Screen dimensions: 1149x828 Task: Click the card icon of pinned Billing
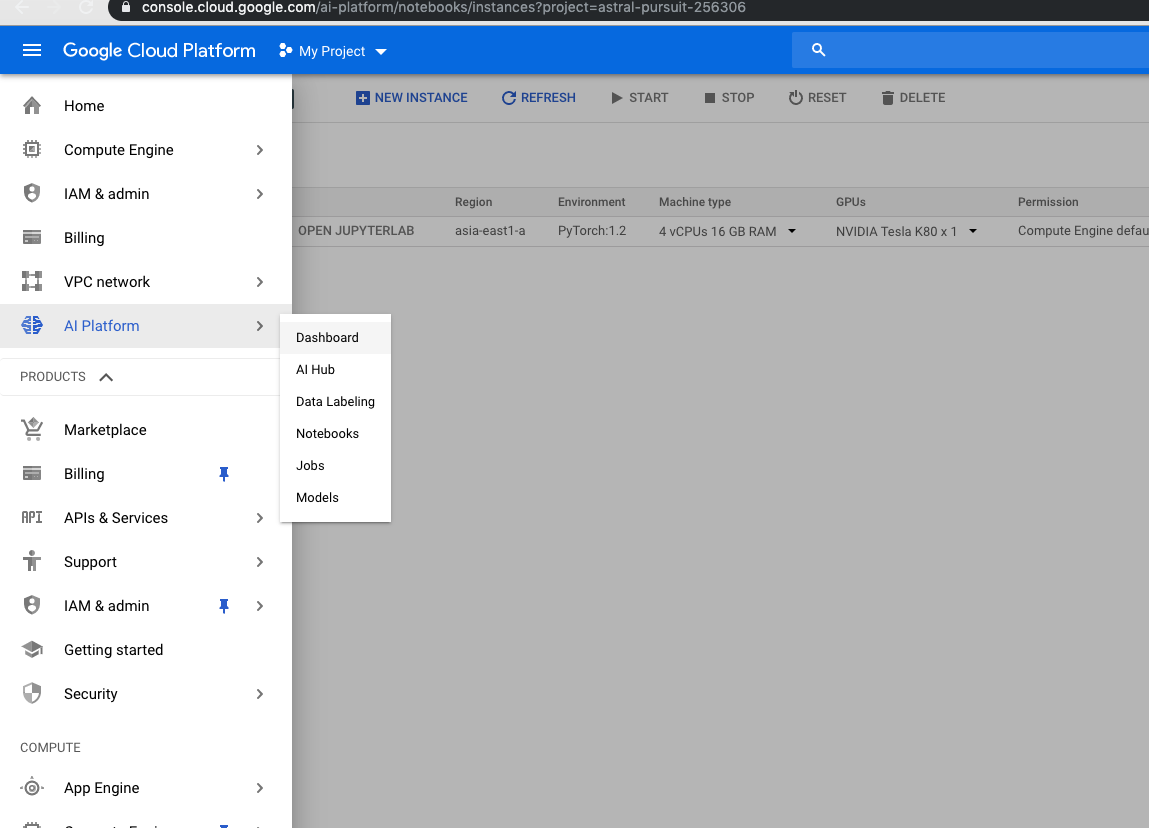(32, 473)
